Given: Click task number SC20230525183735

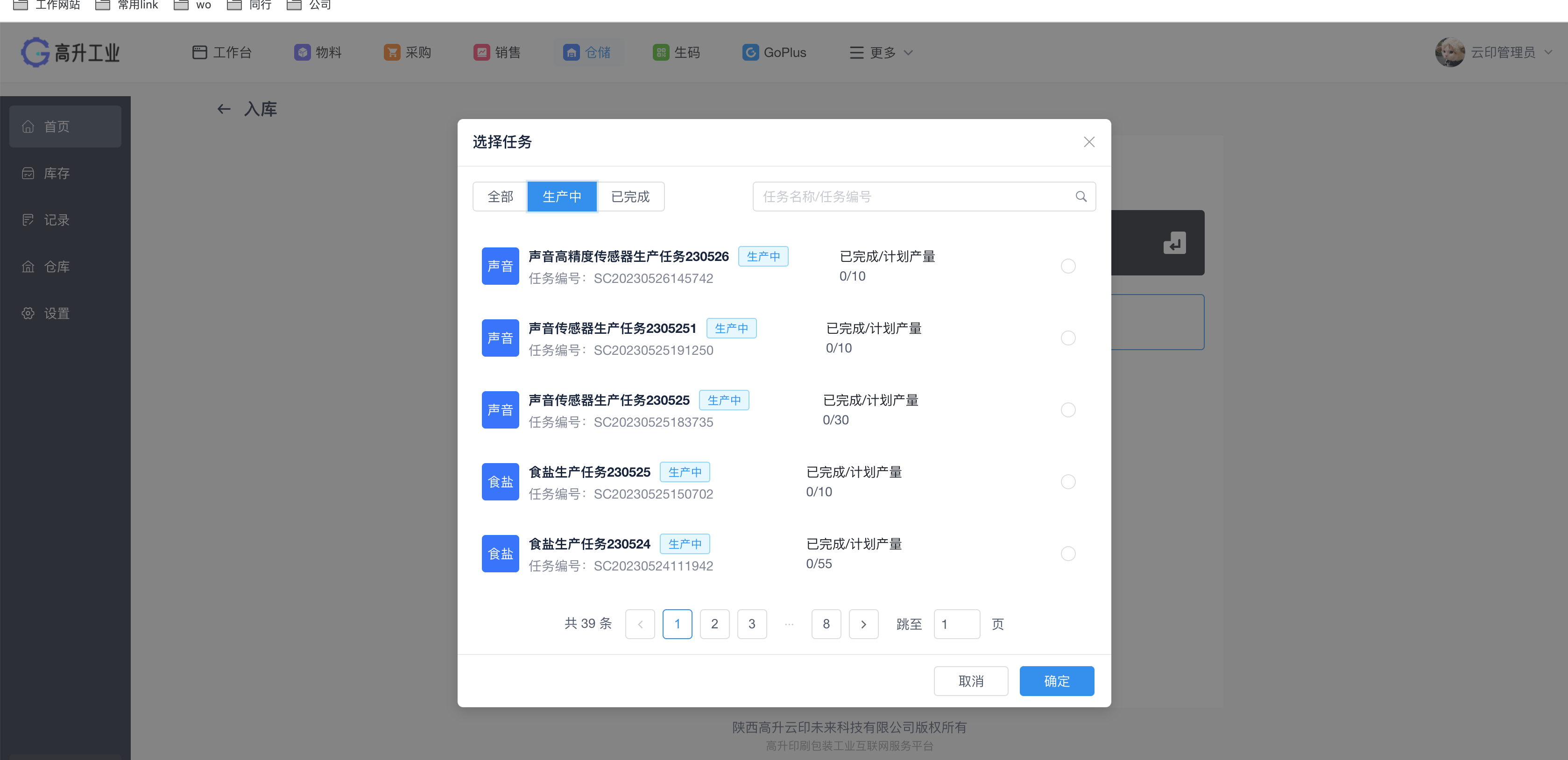Looking at the screenshot, I should (653, 422).
